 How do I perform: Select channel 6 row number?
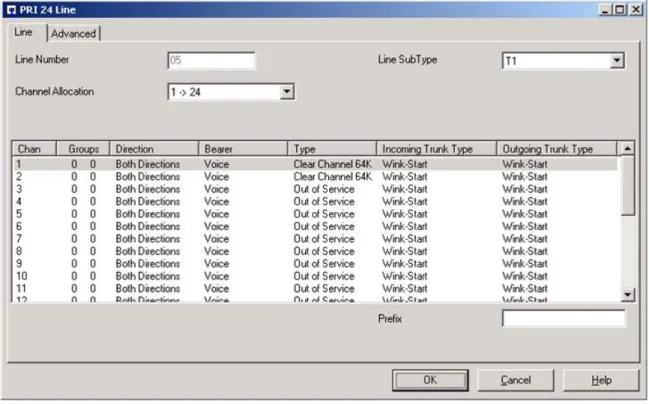coord(19,226)
